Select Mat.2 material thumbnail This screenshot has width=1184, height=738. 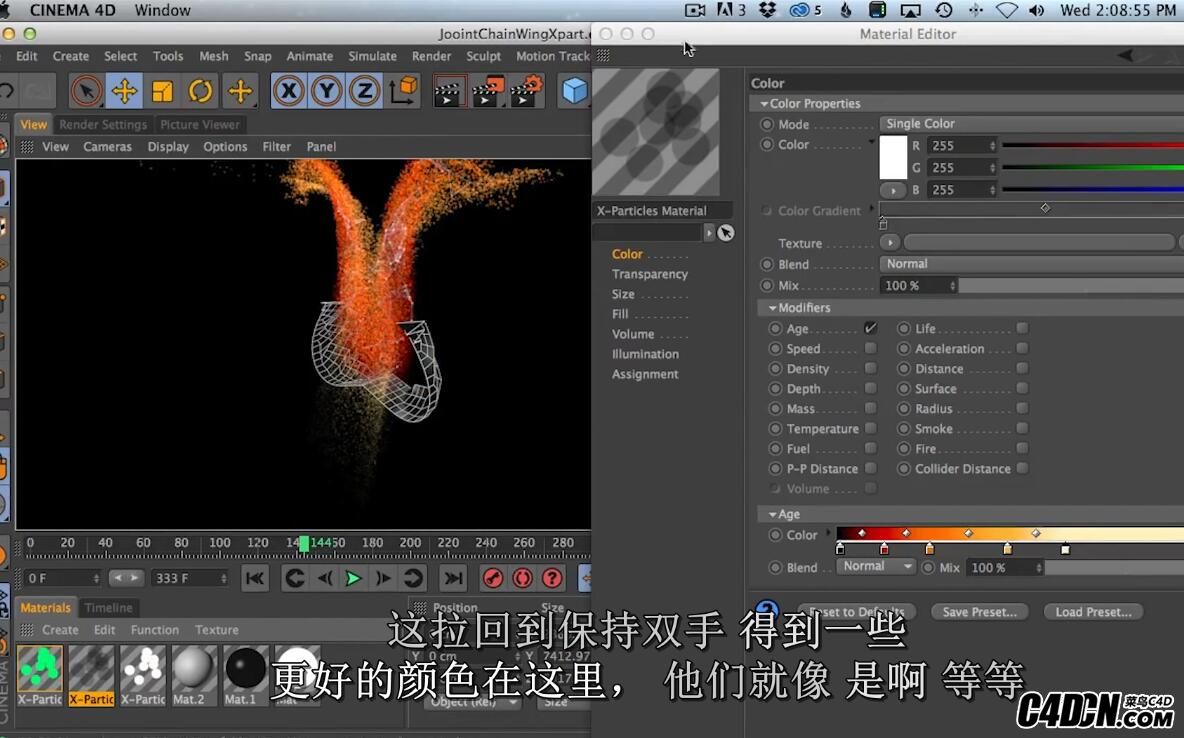[193, 669]
